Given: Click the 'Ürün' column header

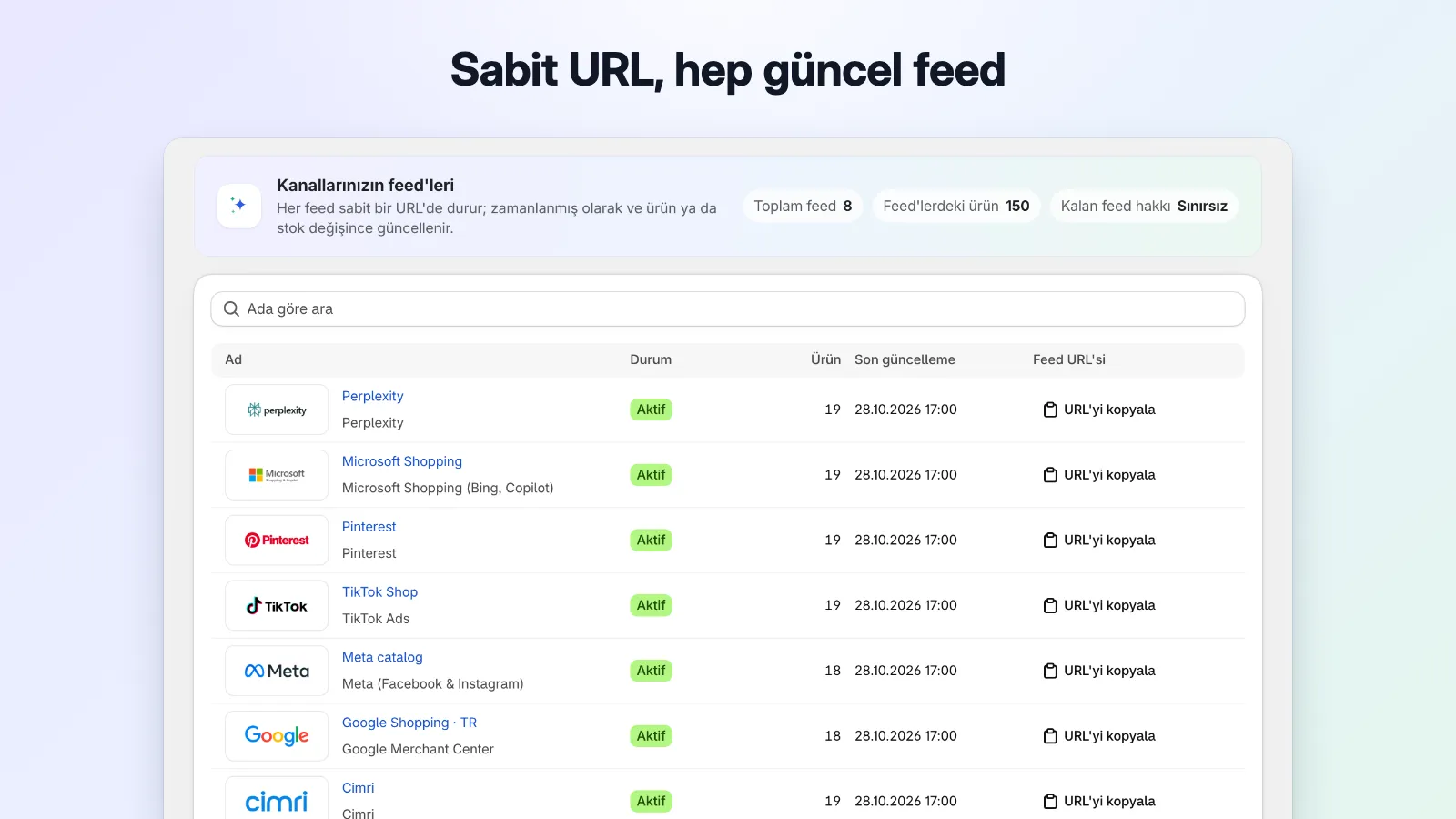Looking at the screenshot, I should tap(825, 359).
